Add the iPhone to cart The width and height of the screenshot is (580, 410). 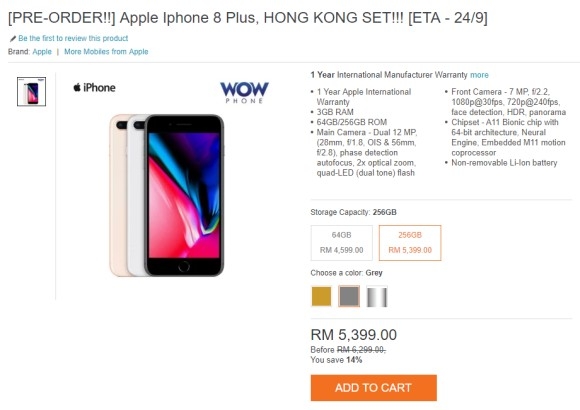click(x=374, y=388)
